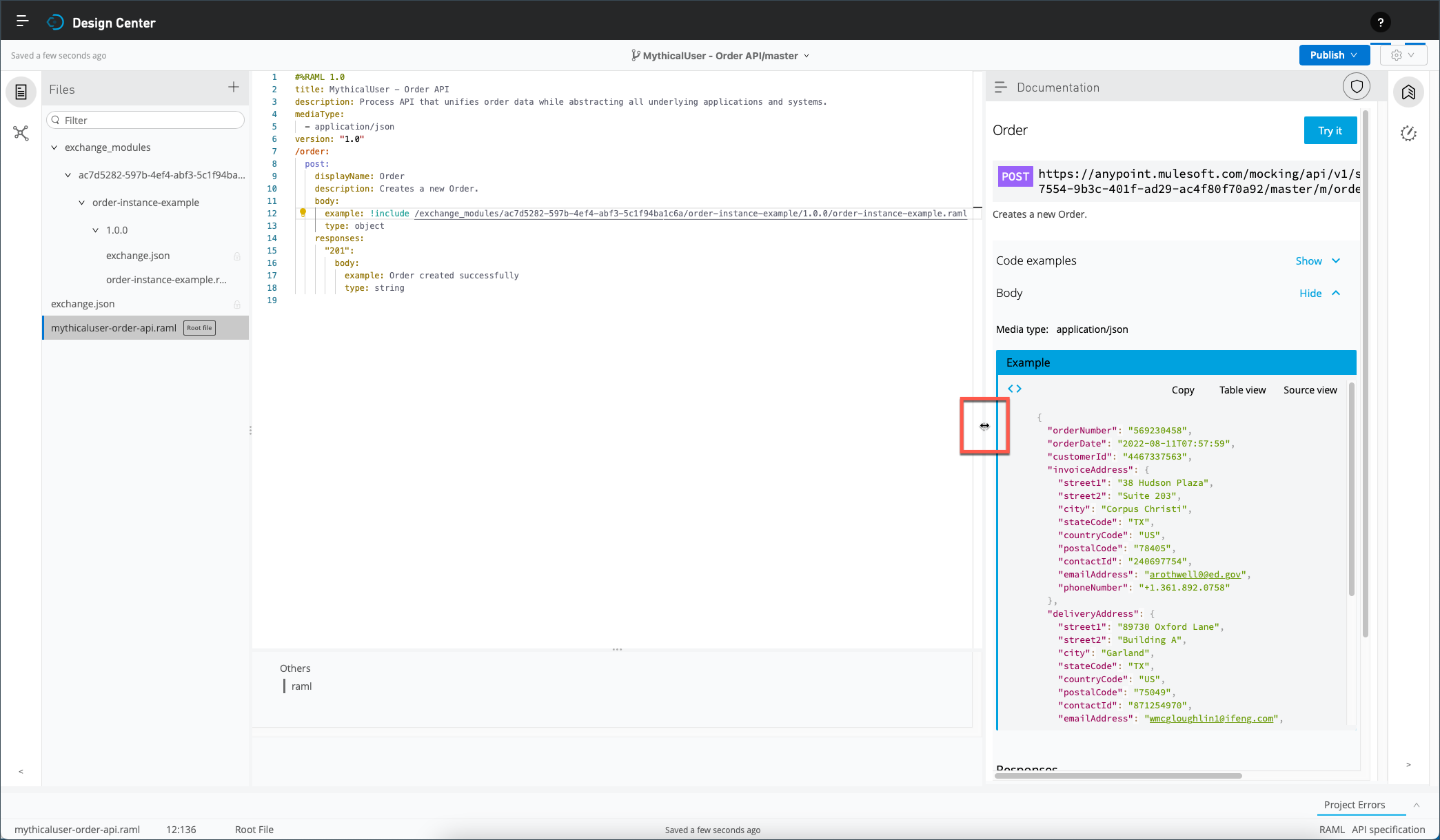Select the Files view sidebar icon
This screenshot has height=840, width=1440.
[21, 92]
